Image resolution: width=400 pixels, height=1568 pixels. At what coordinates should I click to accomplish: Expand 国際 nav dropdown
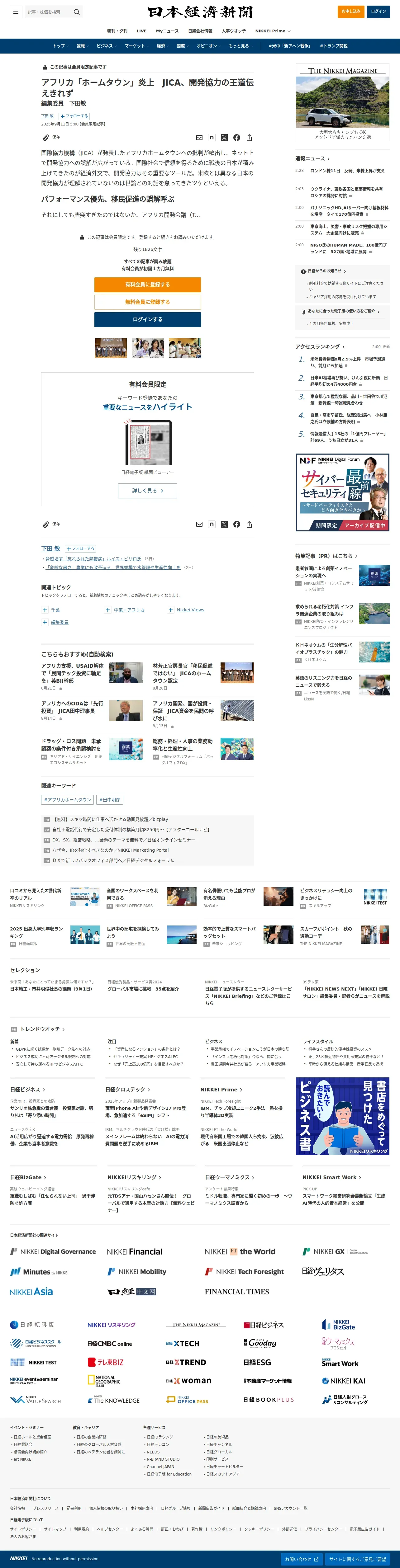[x=183, y=46]
